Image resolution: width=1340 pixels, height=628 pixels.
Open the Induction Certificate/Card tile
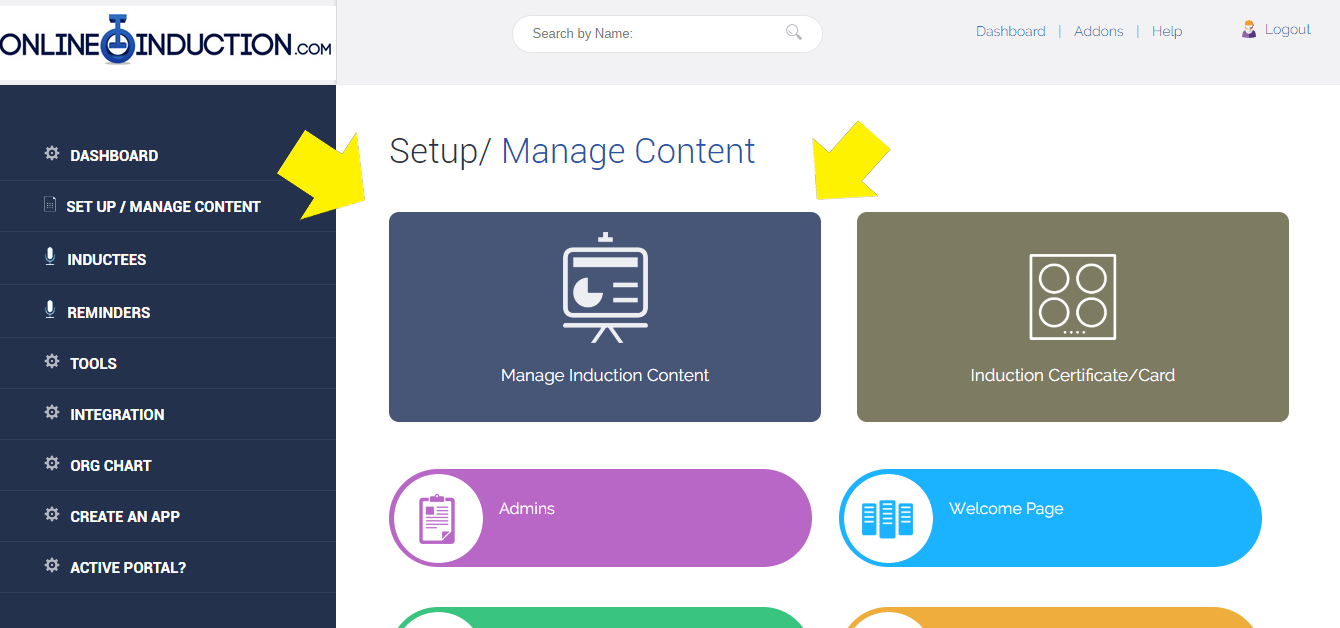click(x=1073, y=317)
